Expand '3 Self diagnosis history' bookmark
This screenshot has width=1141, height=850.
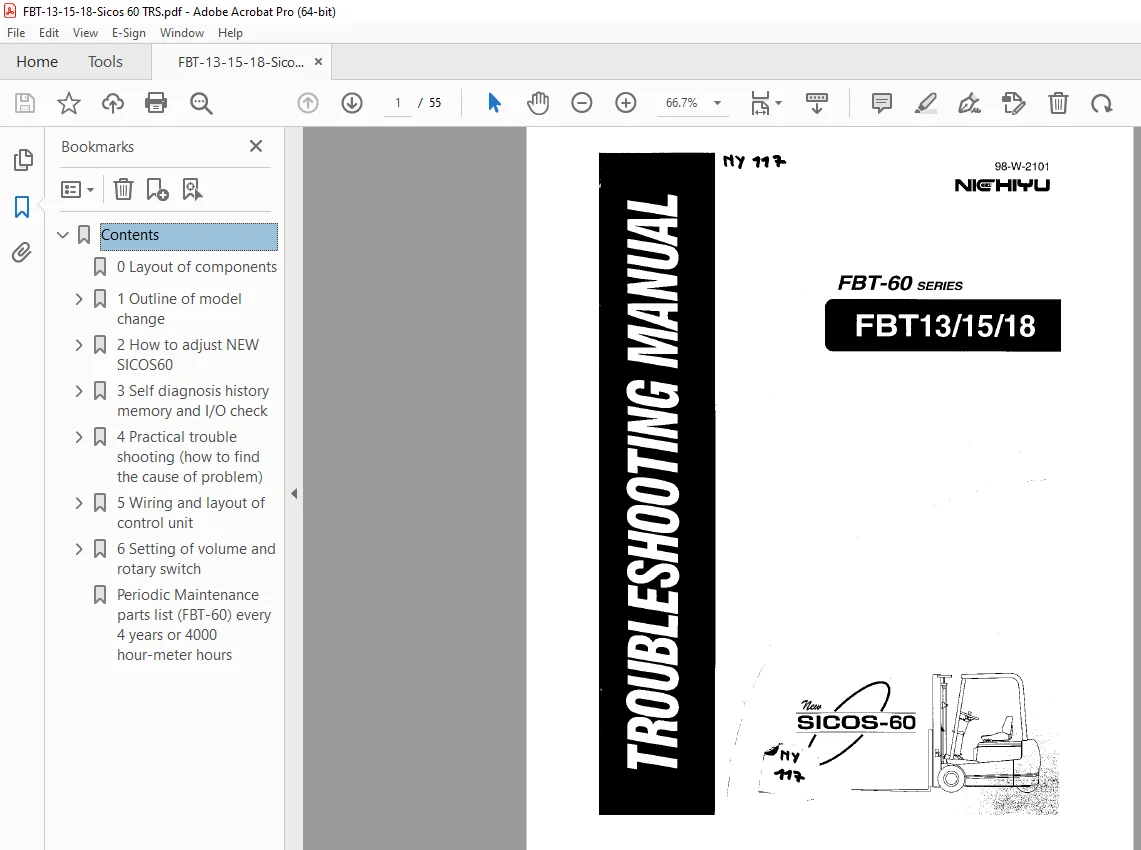pos(79,392)
